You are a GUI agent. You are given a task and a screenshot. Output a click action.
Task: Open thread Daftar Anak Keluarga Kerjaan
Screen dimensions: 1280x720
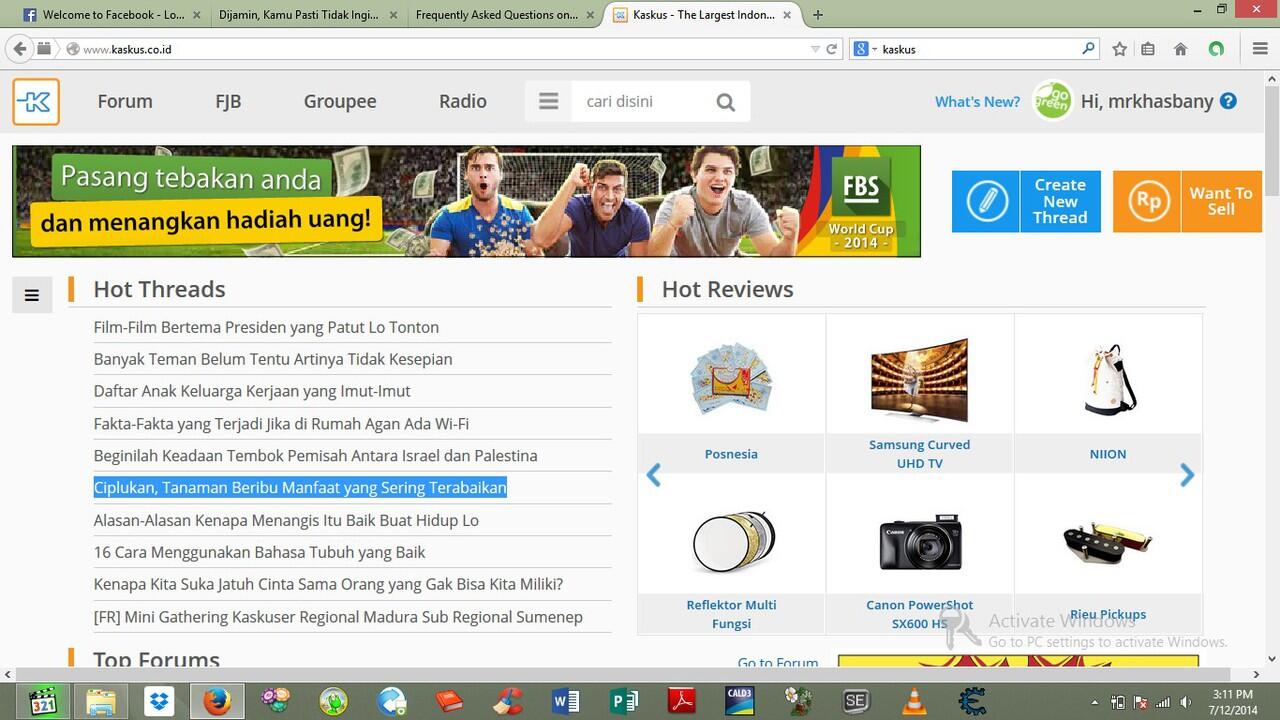[x=252, y=391]
